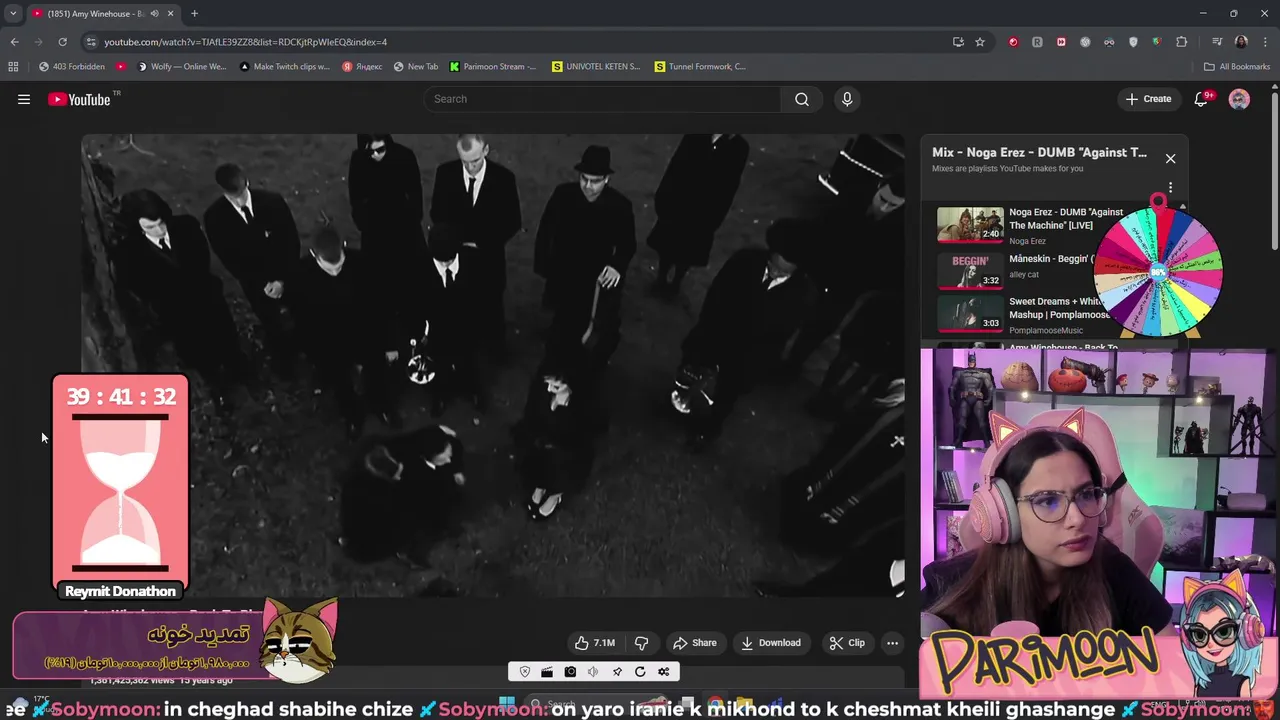Click the glasses-face extension icon
Image resolution: width=1280 pixels, height=720 pixels.
[x=1109, y=42]
